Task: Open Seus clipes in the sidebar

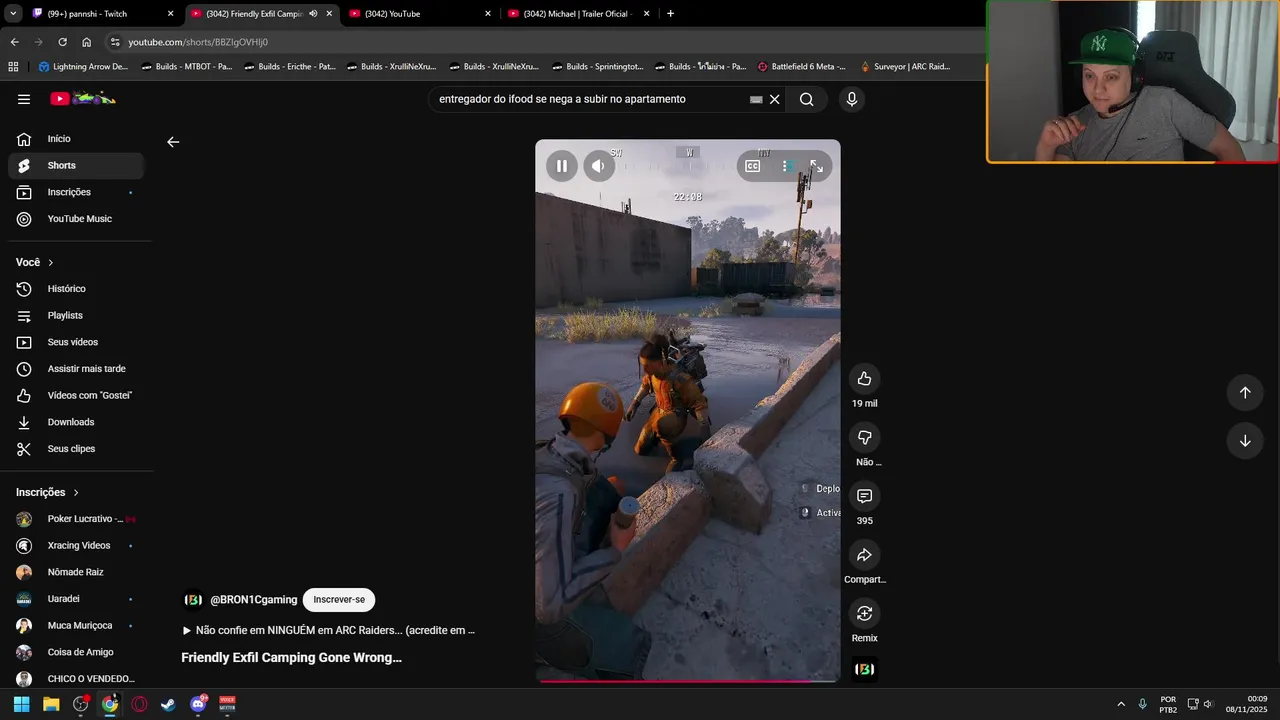Action: (x=76, y=449)
